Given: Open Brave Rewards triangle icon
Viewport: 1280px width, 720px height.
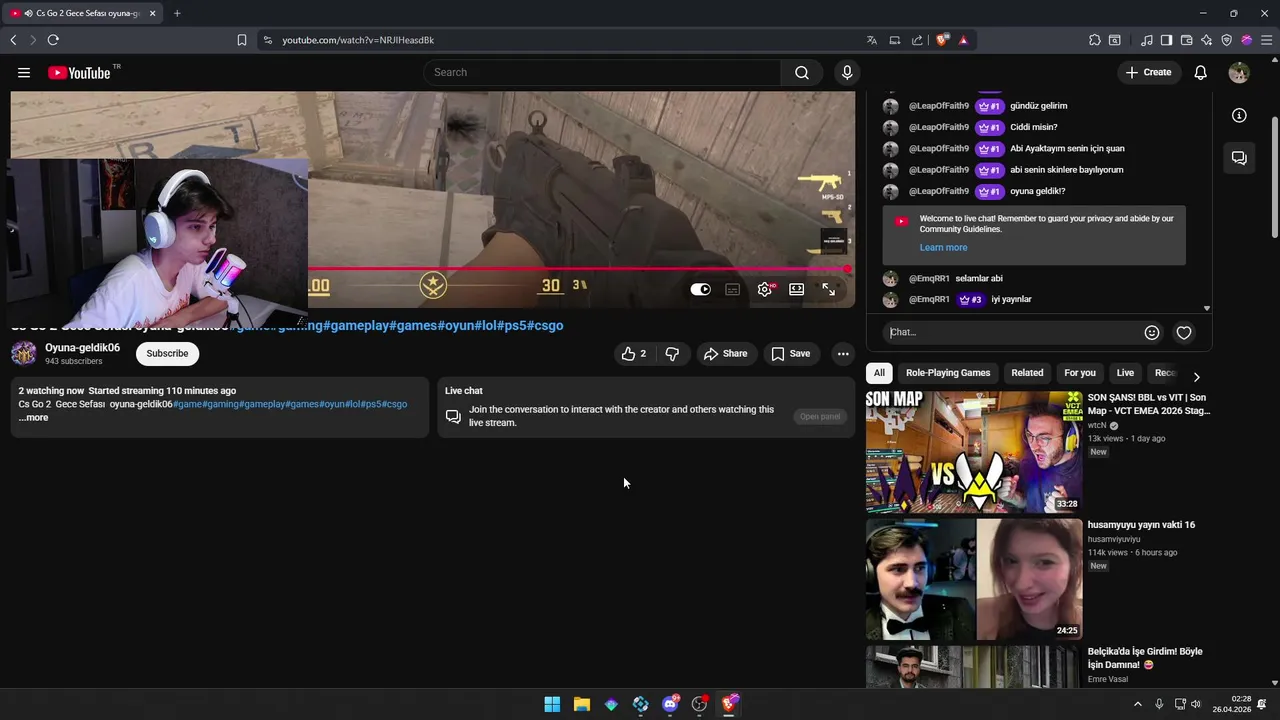Looking at the screenshot, I should (963, 40).
